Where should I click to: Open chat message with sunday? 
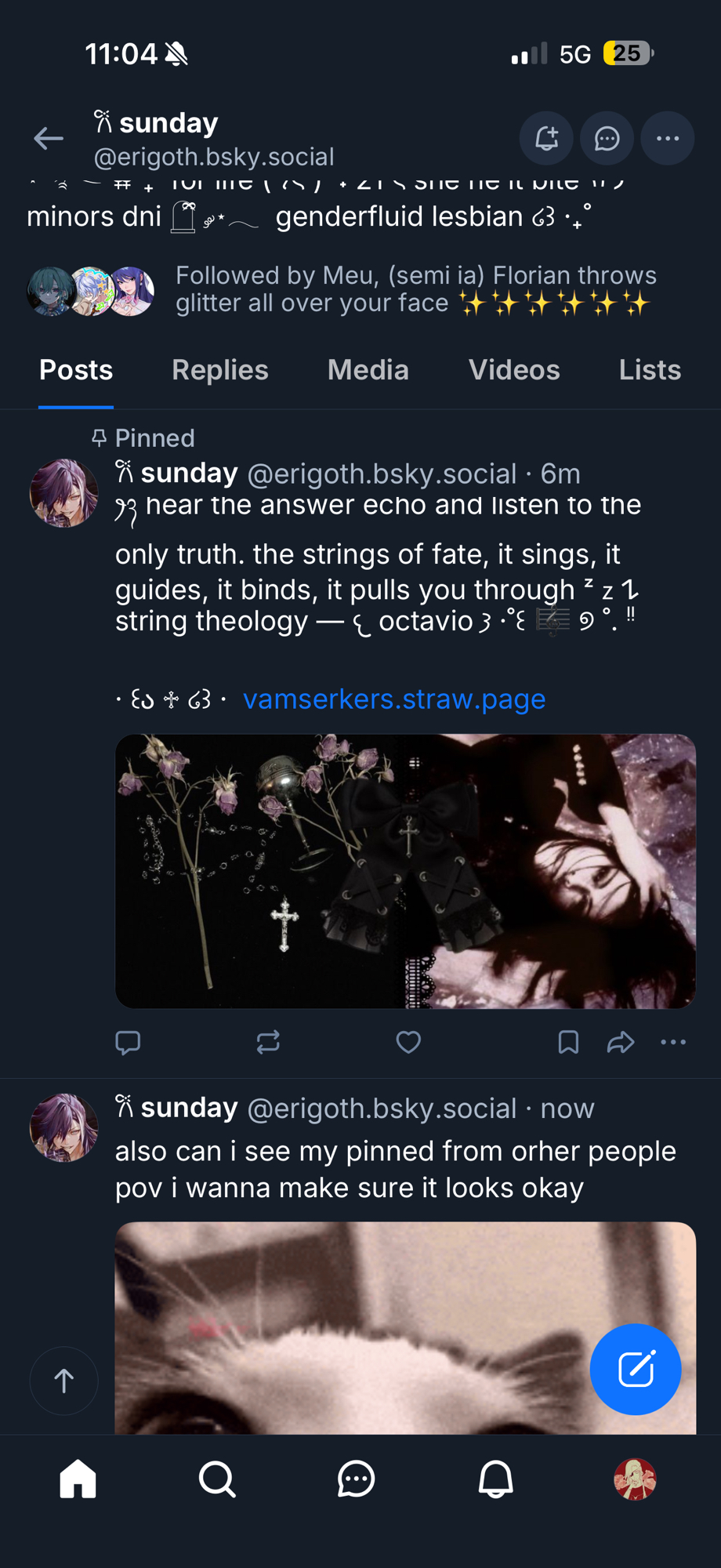pos(607,139)
